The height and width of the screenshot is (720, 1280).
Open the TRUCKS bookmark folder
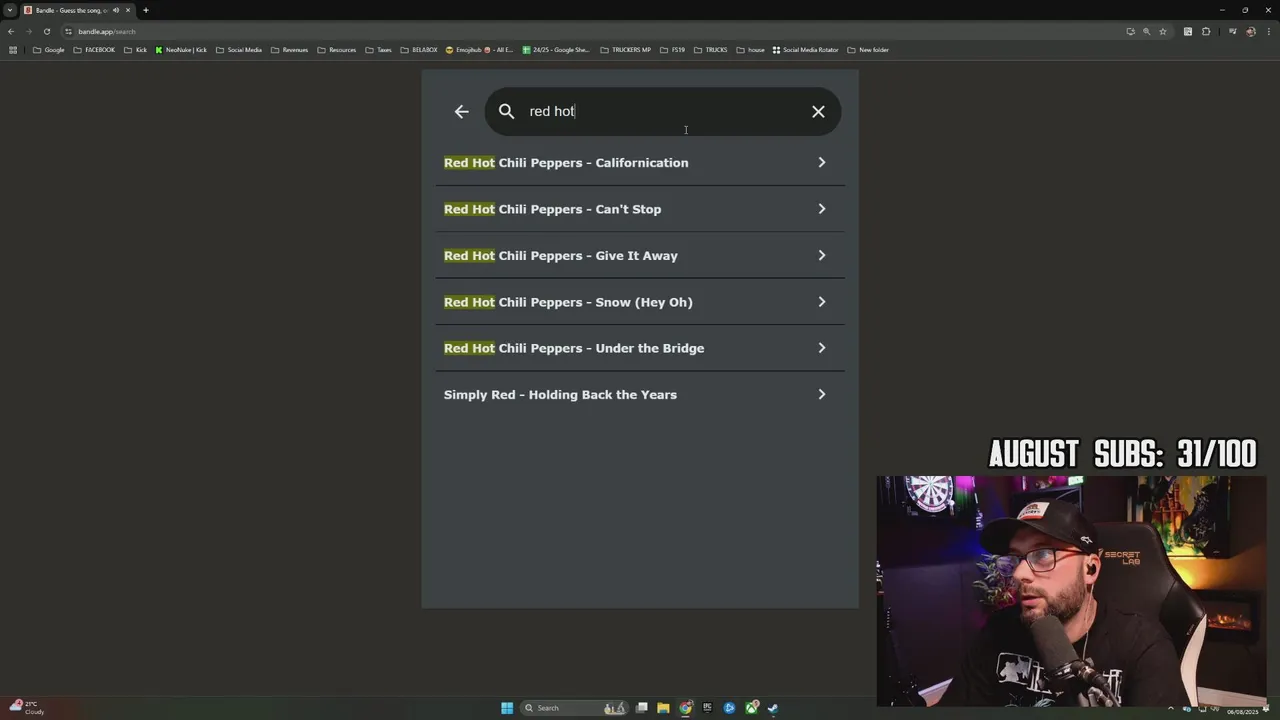coord(711,50)
